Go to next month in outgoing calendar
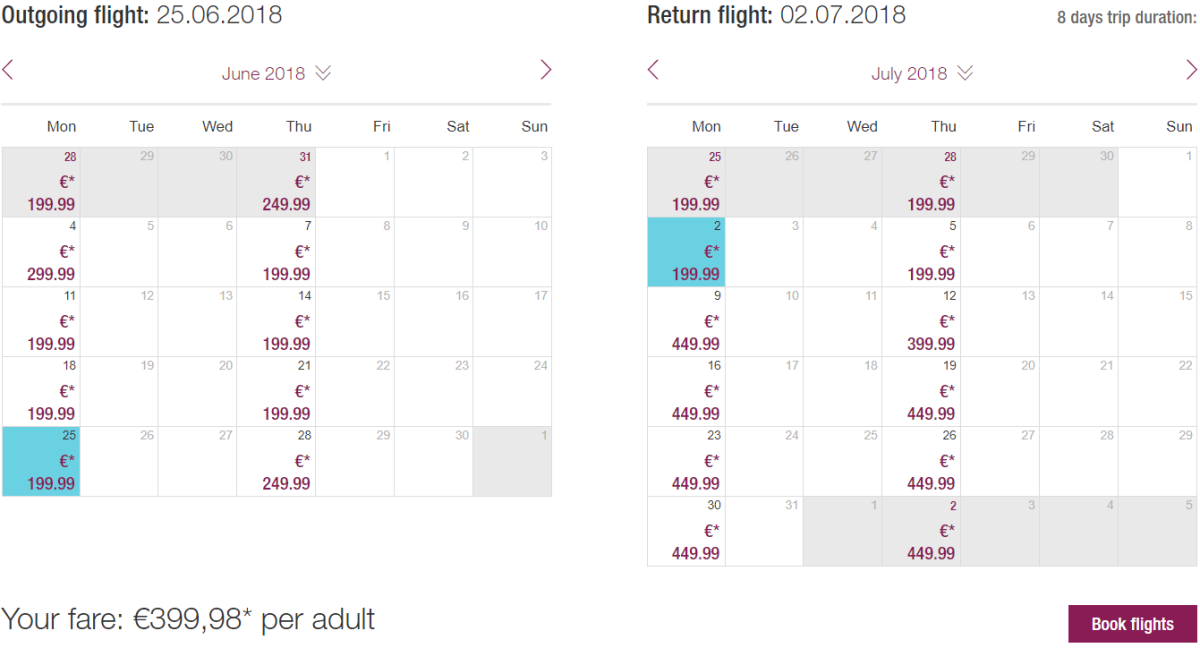Screen dimensions: 1200x648 [545, 70]
